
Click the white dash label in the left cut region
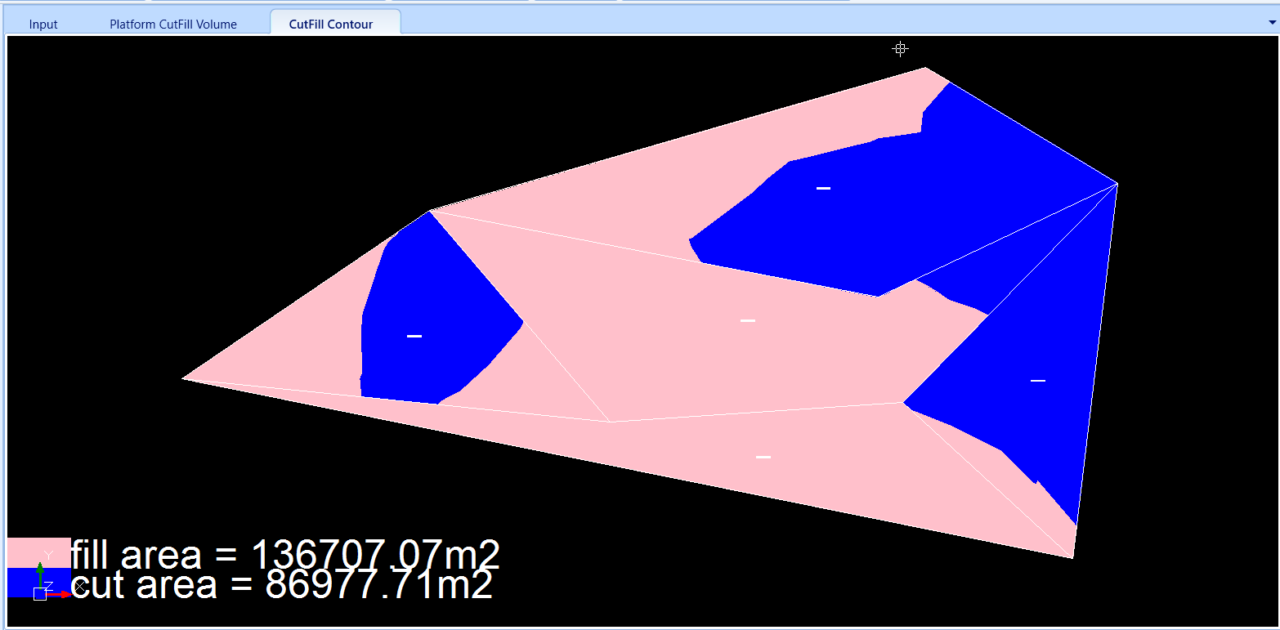413,336
